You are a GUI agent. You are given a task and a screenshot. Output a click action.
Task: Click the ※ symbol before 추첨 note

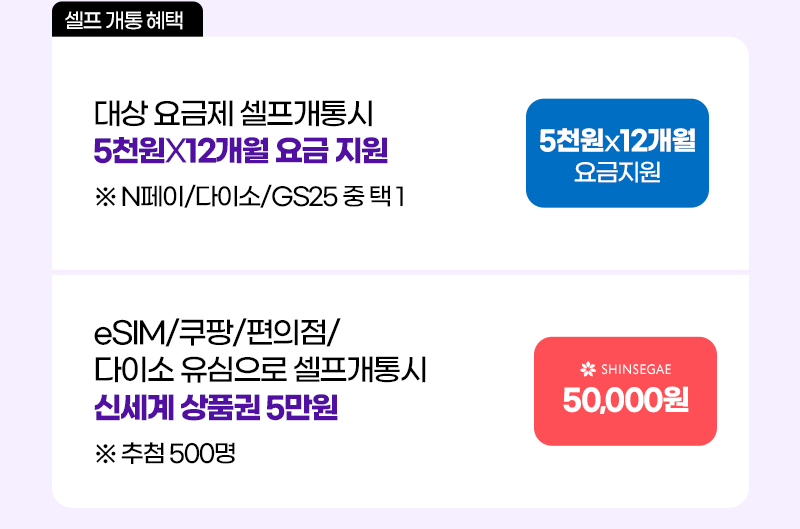(x=105, y=454)
